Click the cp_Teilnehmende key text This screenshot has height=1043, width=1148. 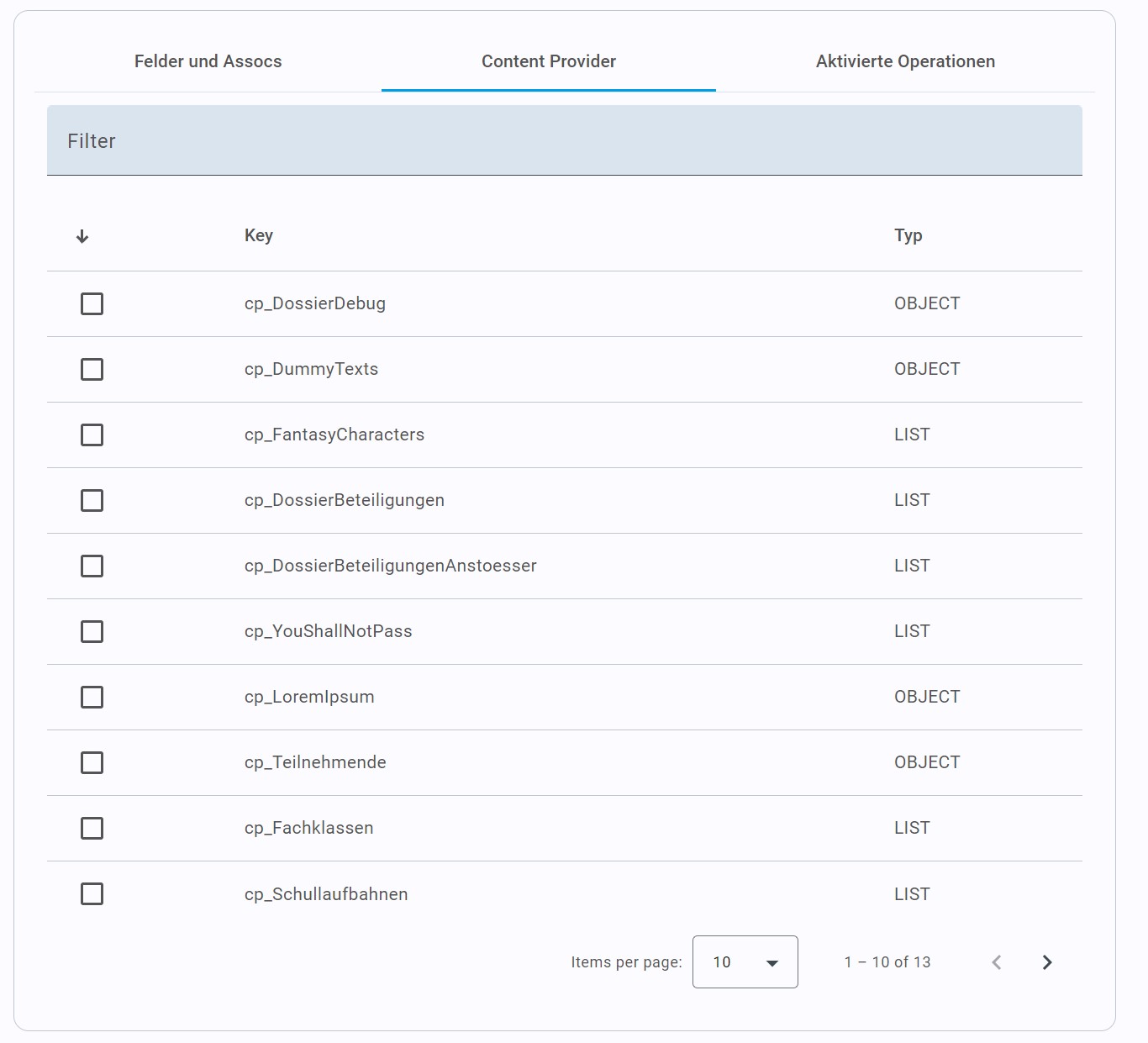315,762
